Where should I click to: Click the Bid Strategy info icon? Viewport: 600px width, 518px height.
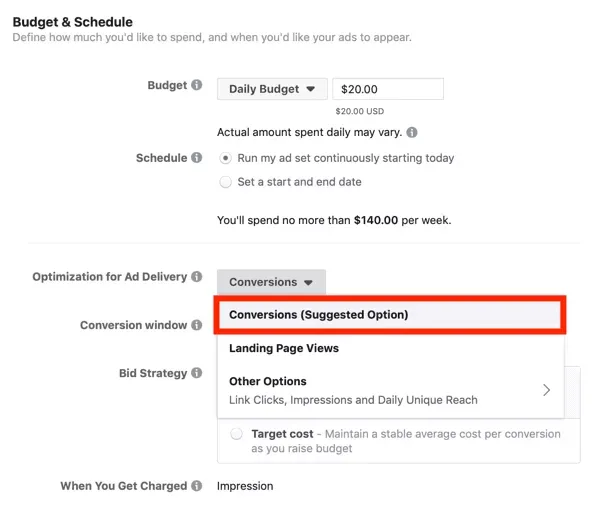tap(197, 373)
